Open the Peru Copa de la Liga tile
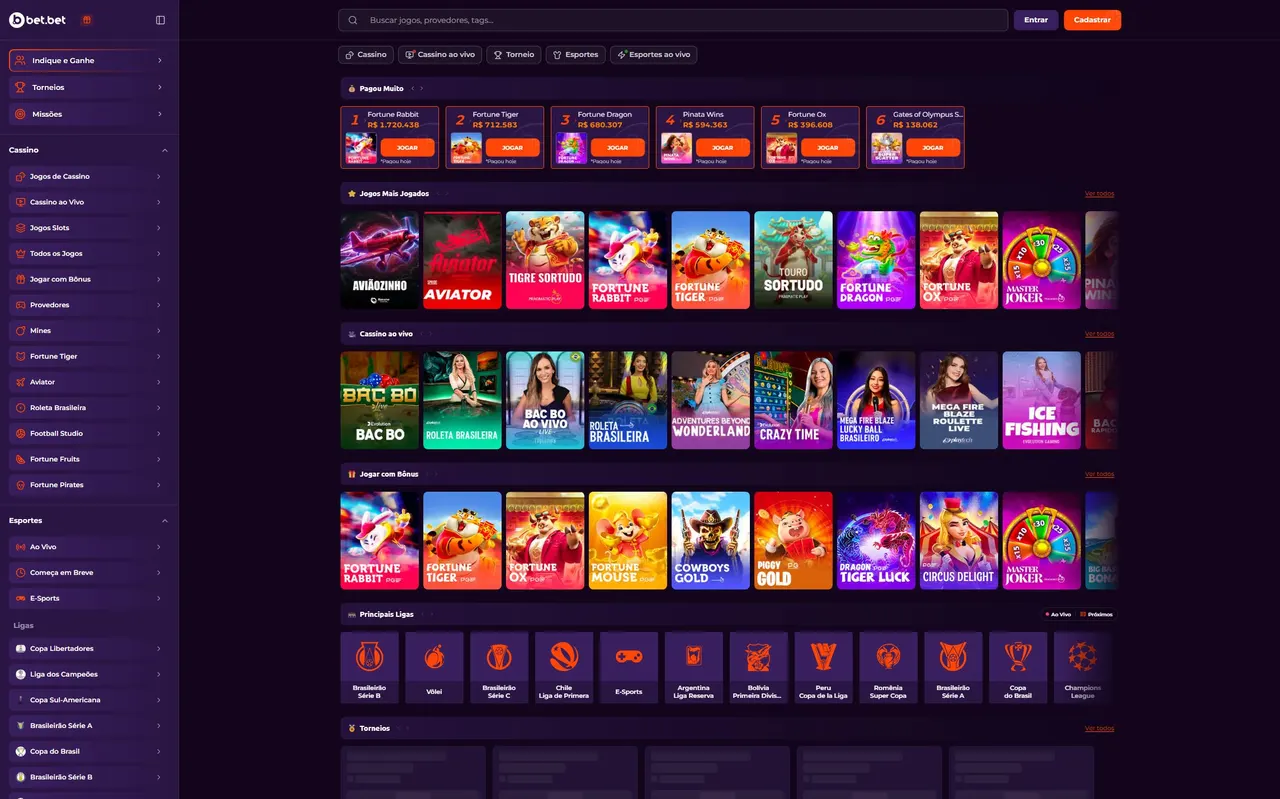The height and width of the screenshot is (799, 1280). tap(823, 668)
